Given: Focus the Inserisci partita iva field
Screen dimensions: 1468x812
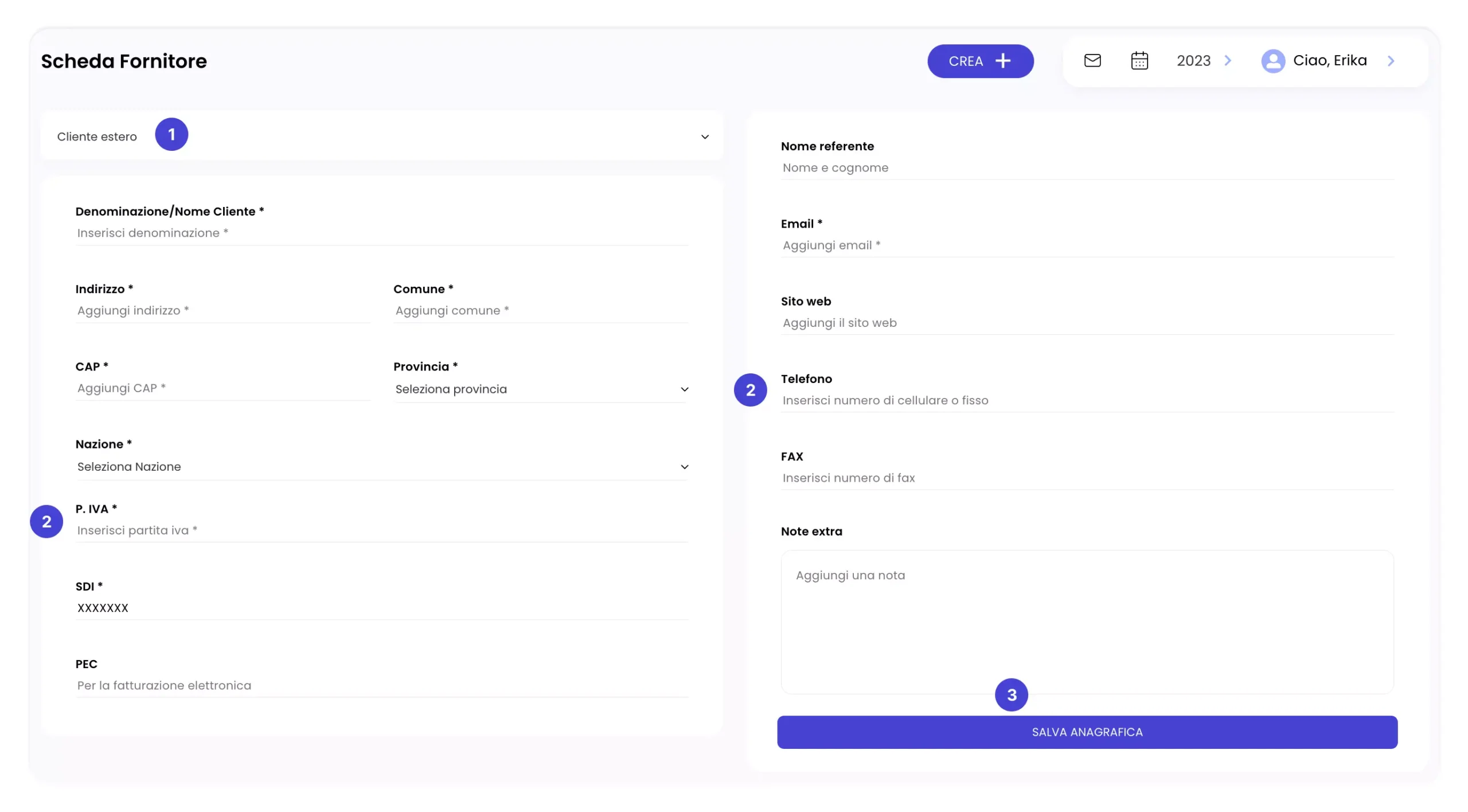Looking at the screenshot, I should (382, 530).
